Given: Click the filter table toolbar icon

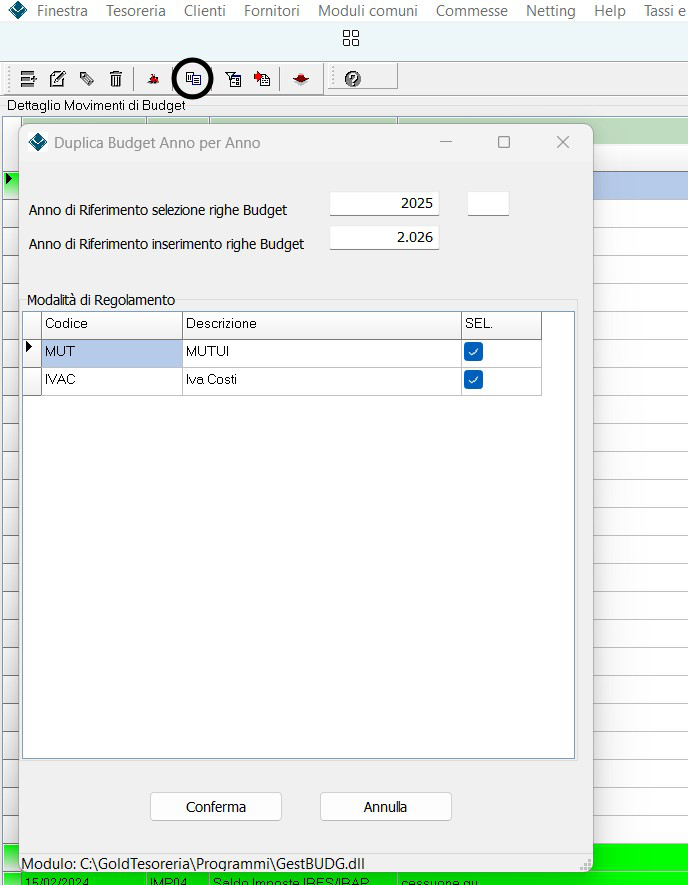Looking at the screenshot, I should point(233,78).
